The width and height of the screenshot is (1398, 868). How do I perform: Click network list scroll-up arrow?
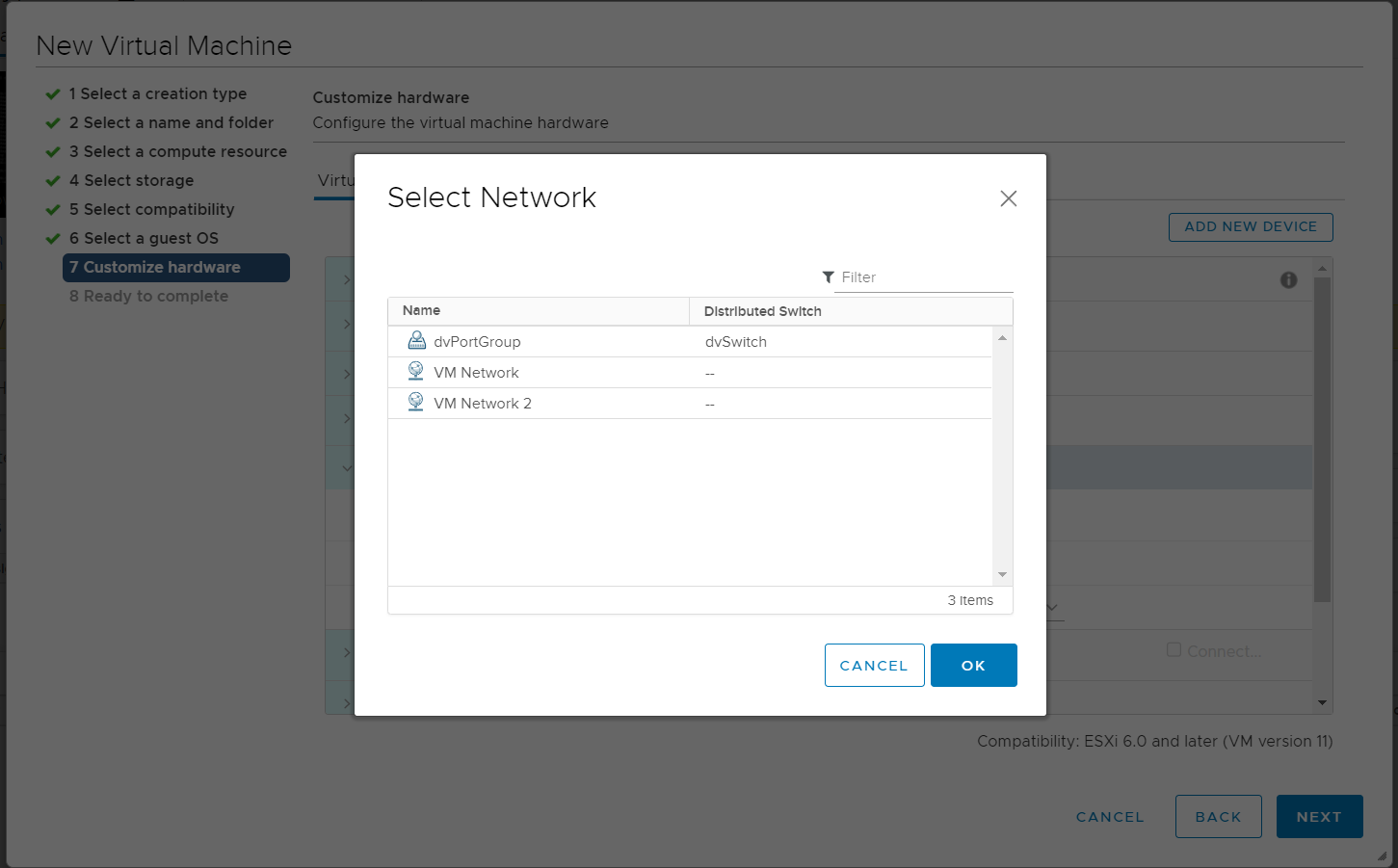tap(1002, 338)
